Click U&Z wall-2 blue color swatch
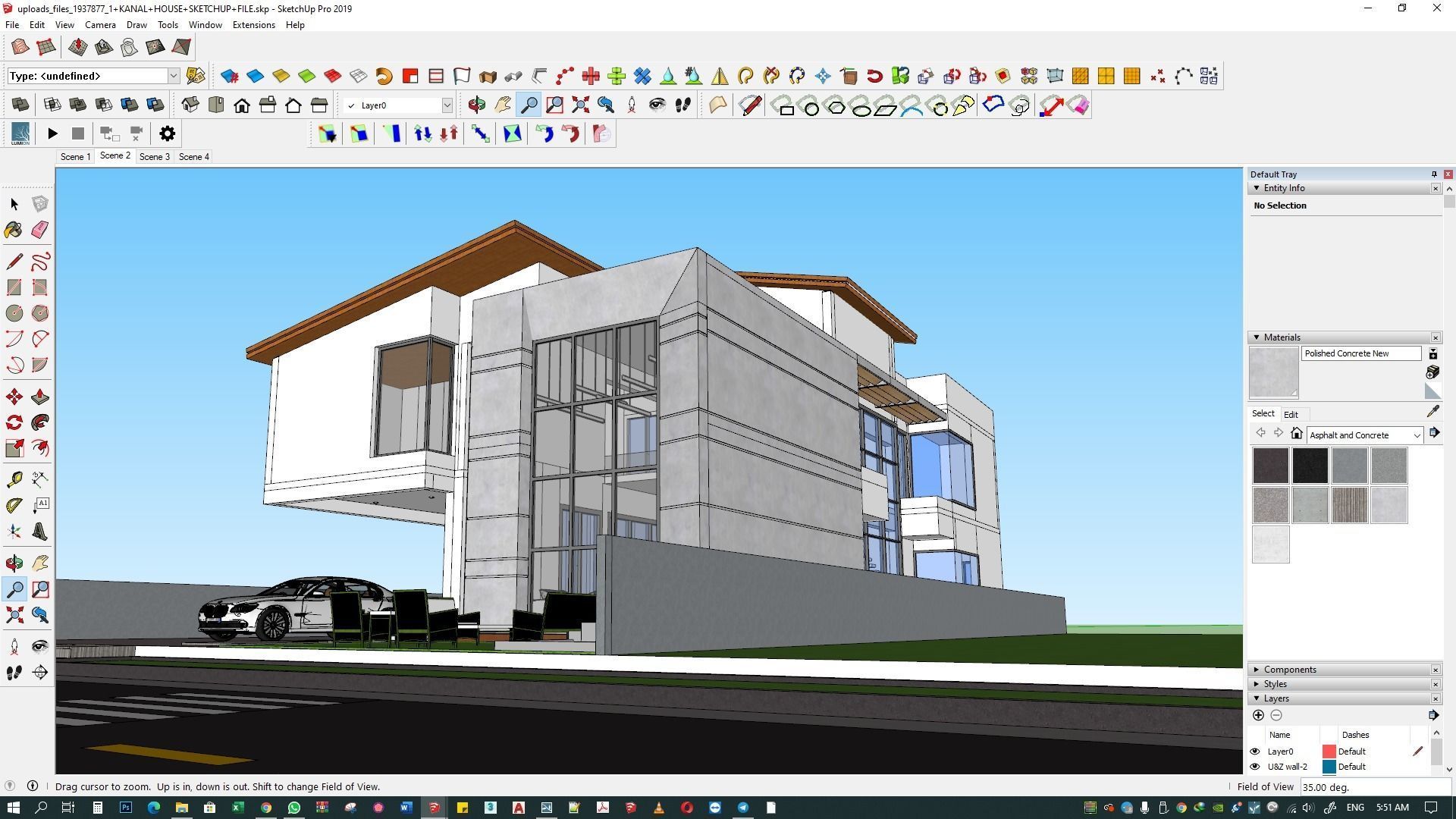The height and width of the screenshot is (819, 1456). (x=1329, y=767)
